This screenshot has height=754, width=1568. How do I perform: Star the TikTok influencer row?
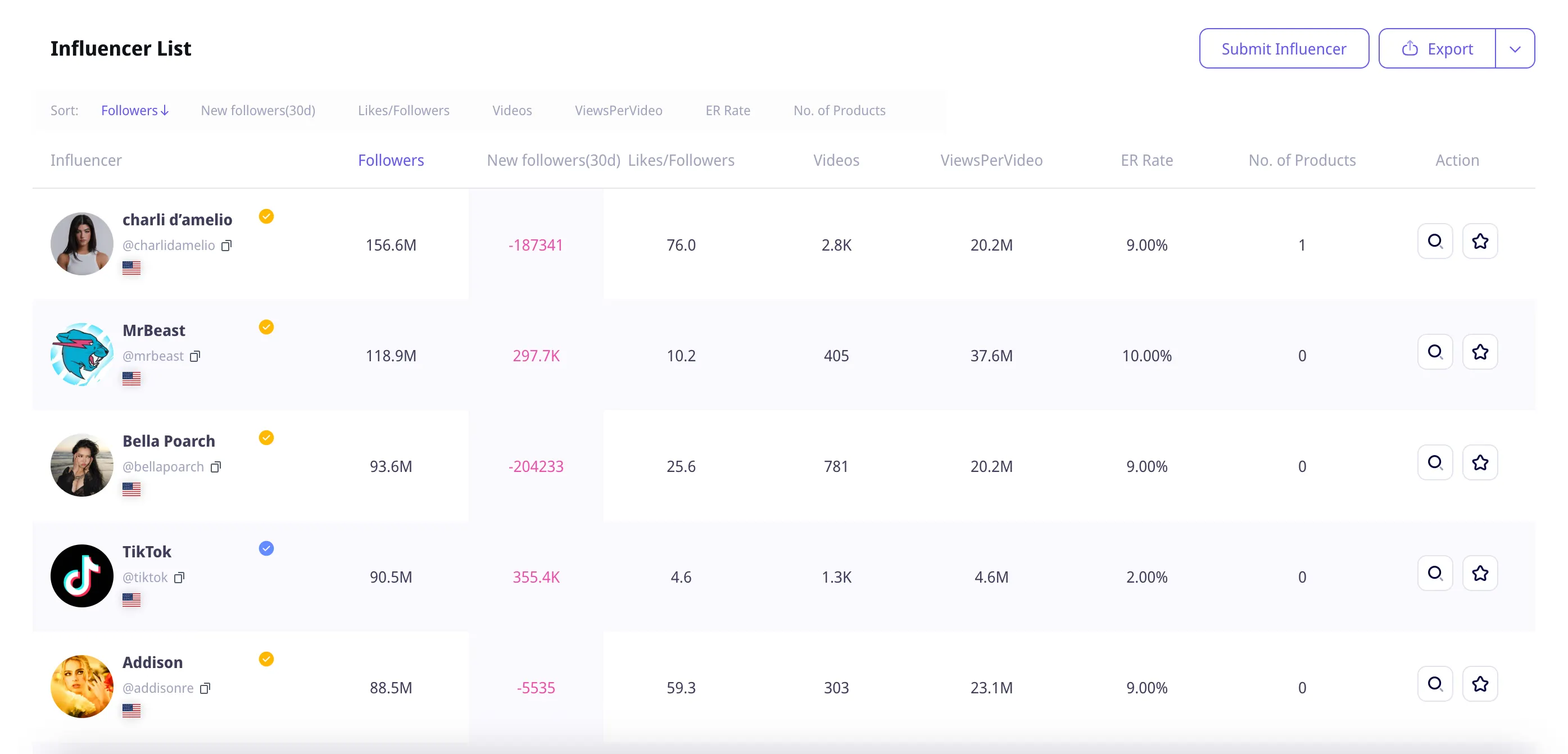[x=1480, y=574]
